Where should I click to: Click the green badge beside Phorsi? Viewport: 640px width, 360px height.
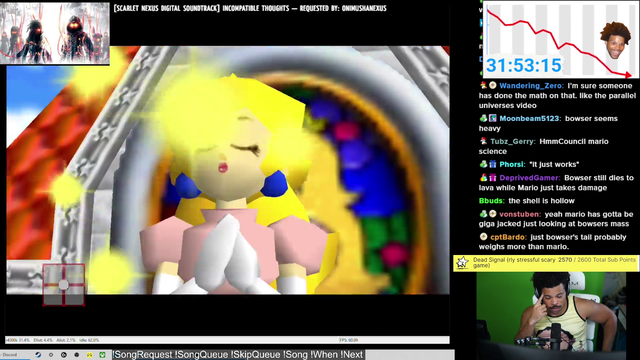[484, 164]
